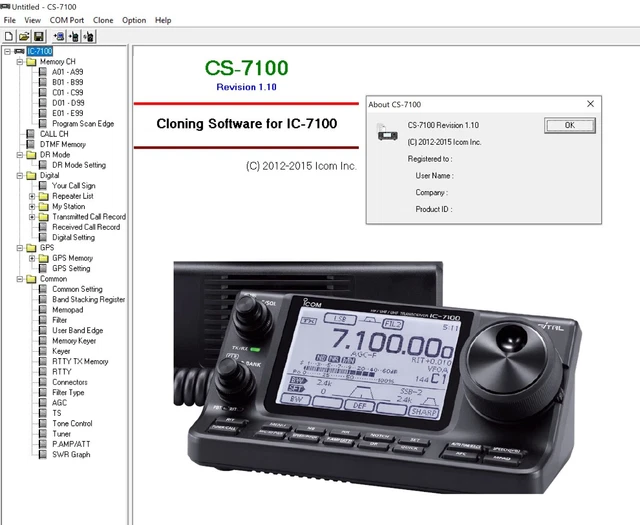Open the Option menu

(x=134, y=20)
